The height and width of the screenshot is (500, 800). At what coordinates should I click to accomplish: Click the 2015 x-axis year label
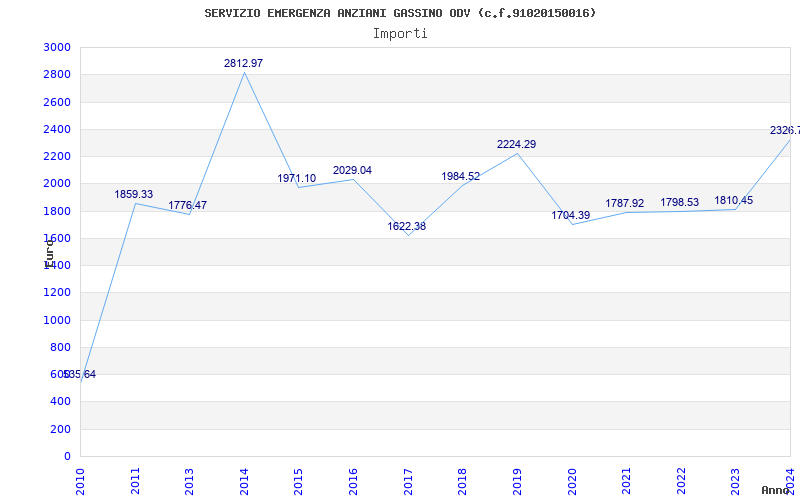click(298, 481)
